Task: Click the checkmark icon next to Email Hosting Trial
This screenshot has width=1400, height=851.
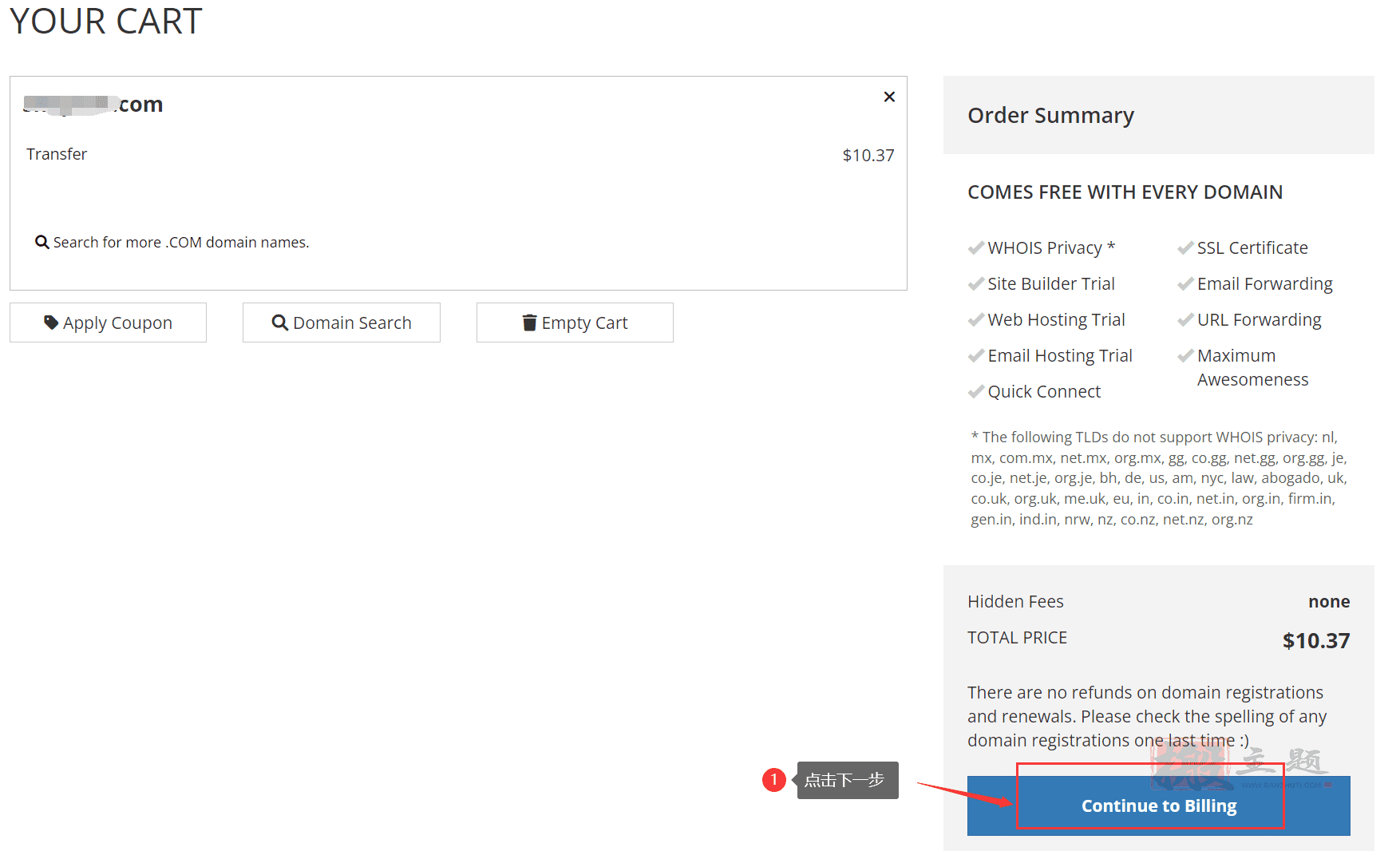Action: point(975,355)
